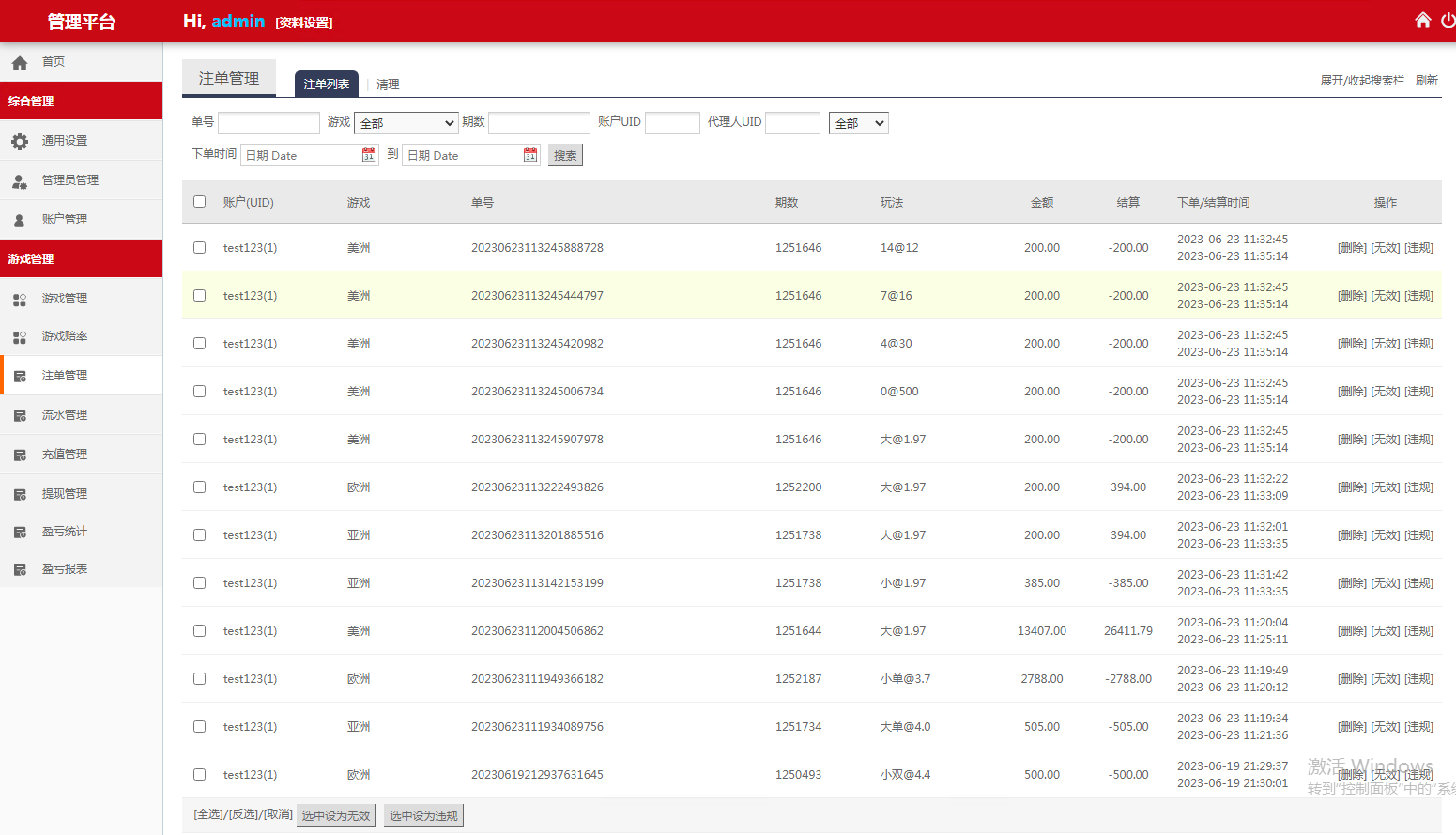1456x835 pixels.
Task: Expand the 游戏 dropdown filter
Action: 406,123
